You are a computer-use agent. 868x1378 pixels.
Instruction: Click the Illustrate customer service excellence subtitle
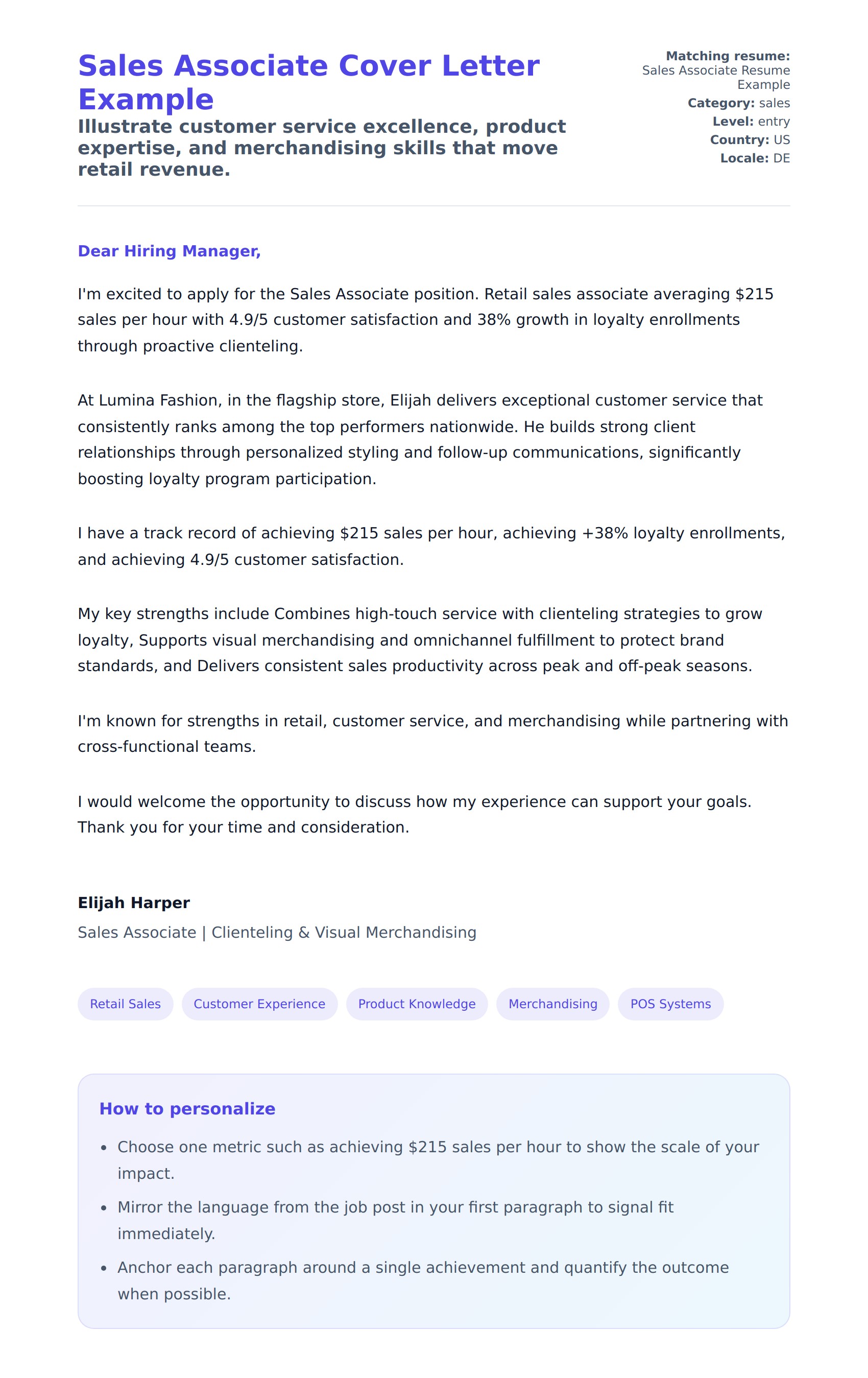pos(322,148)
